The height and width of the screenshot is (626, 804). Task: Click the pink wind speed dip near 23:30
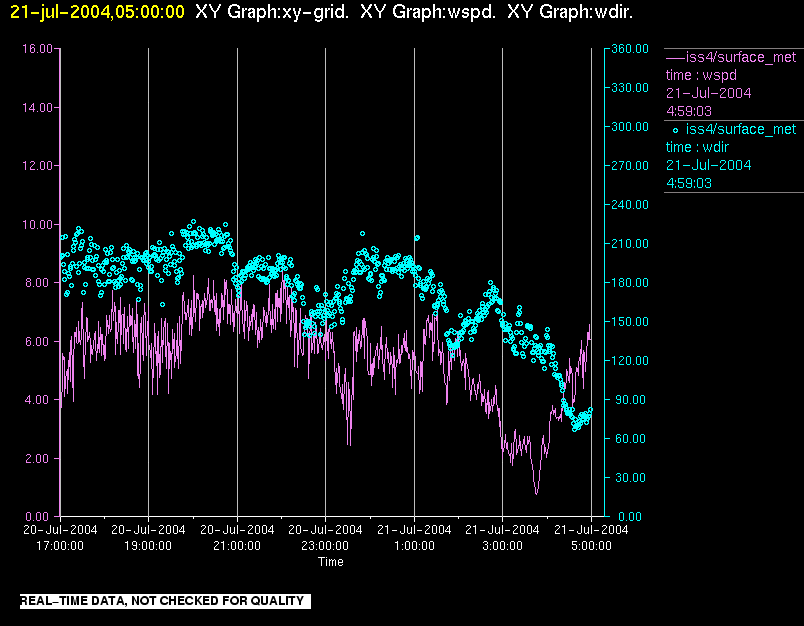349,443
